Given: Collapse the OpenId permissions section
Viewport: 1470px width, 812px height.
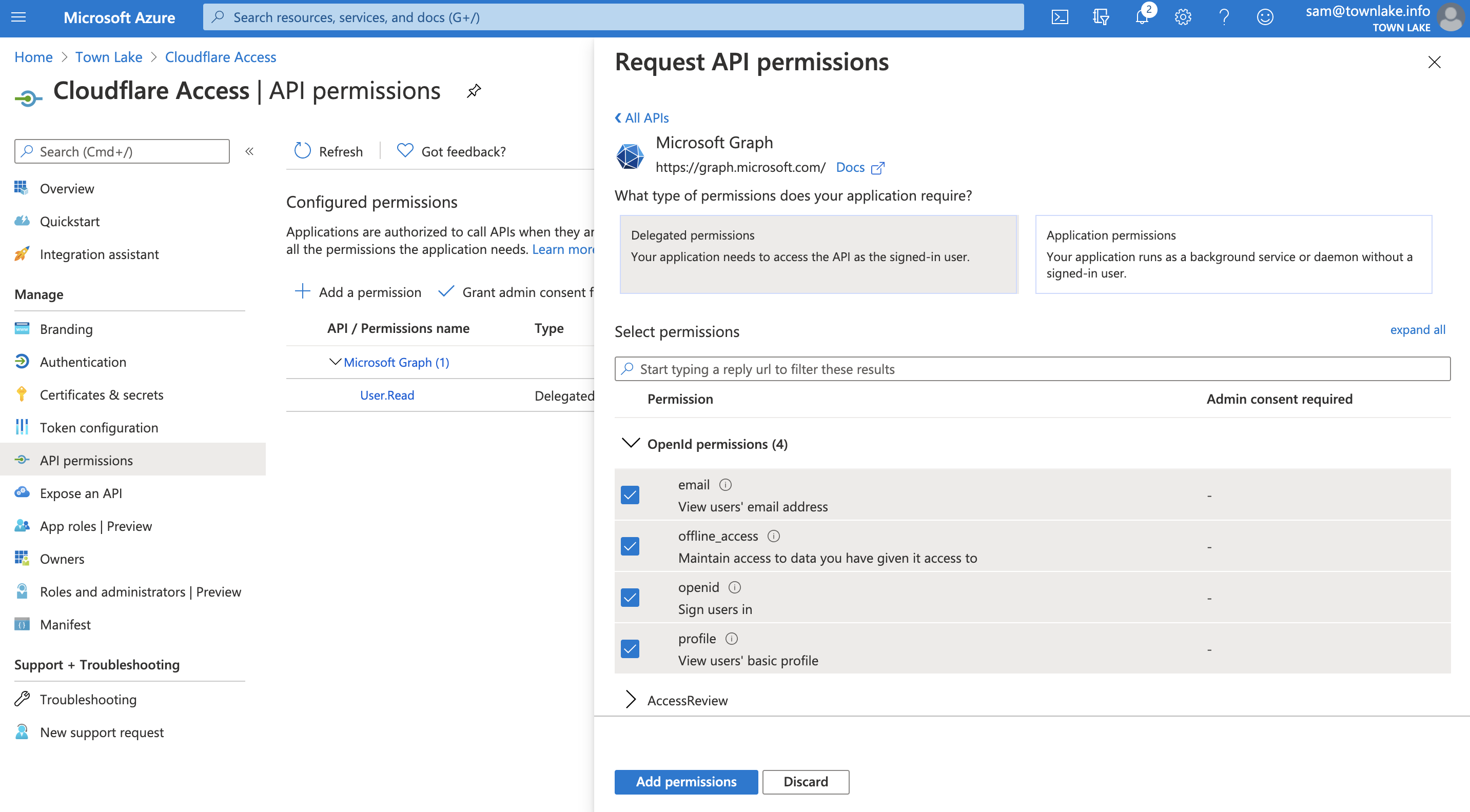Looking at the screenshot, I should point(631,443).
